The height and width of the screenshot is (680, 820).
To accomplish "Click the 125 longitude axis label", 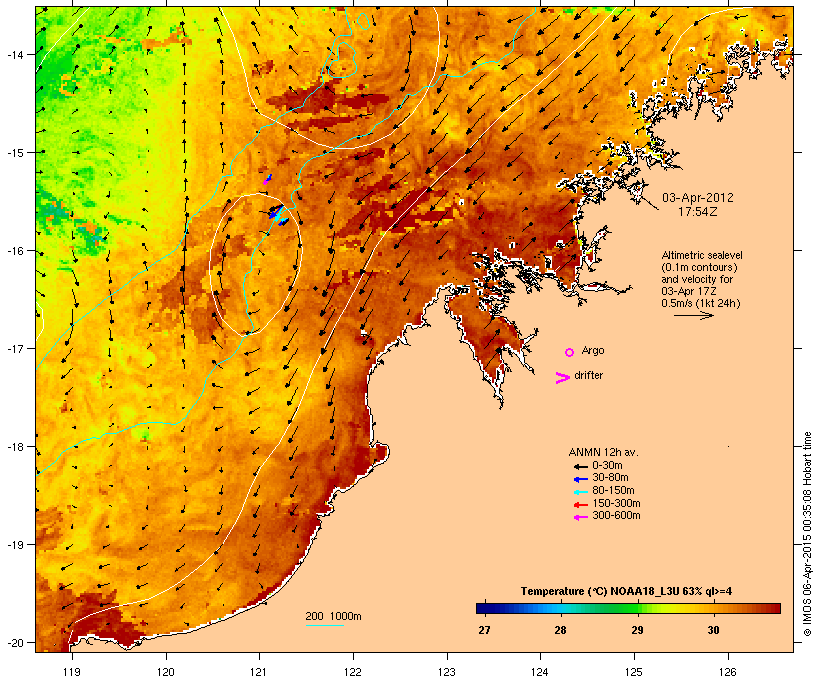I will tap(634, 672).
